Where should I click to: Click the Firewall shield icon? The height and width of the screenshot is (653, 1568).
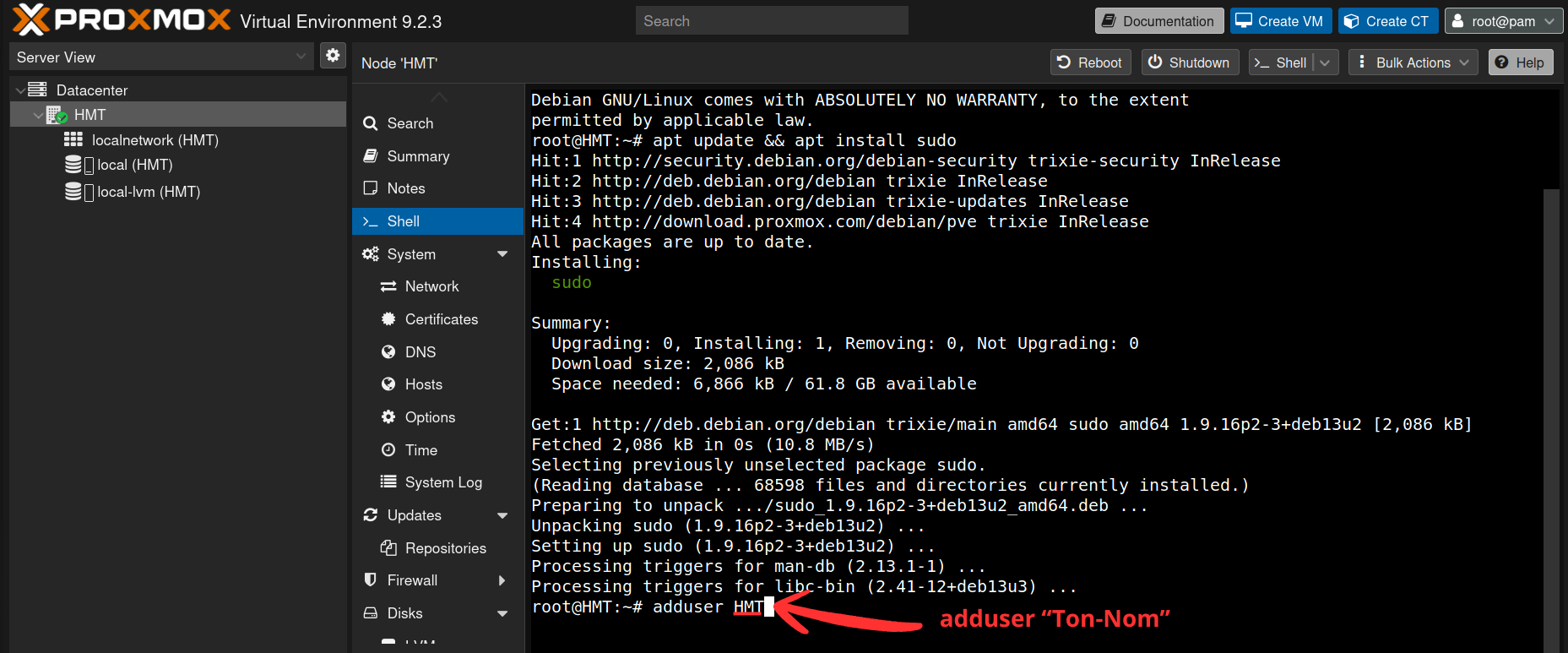point(370,580)
